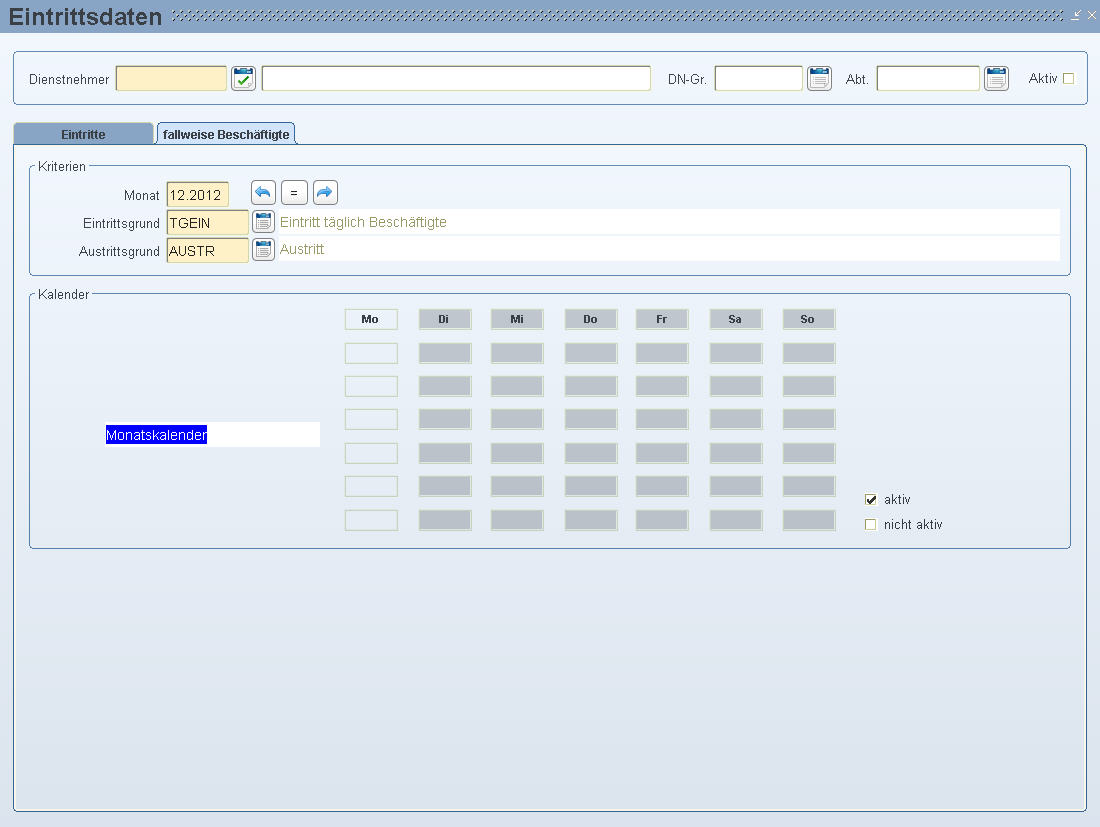Click the Di weekday header button

point(445,319)
